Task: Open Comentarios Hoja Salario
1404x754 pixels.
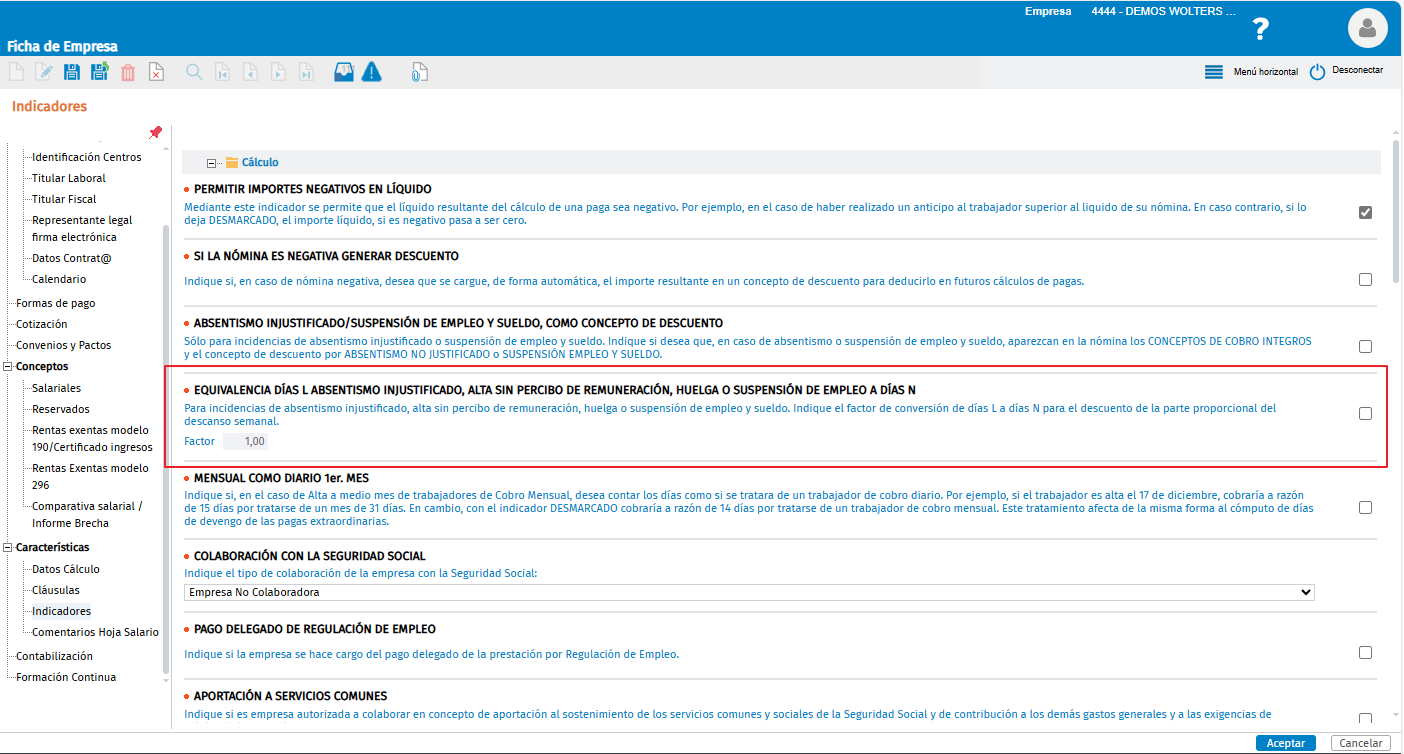Action: coord(95,632)
